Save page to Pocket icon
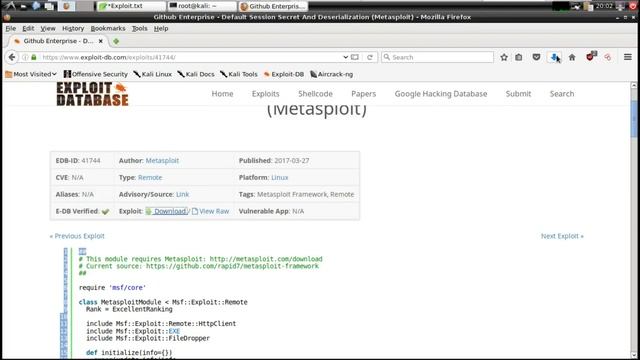Screen dimensions: 640x360 click(x=537, y=58)
